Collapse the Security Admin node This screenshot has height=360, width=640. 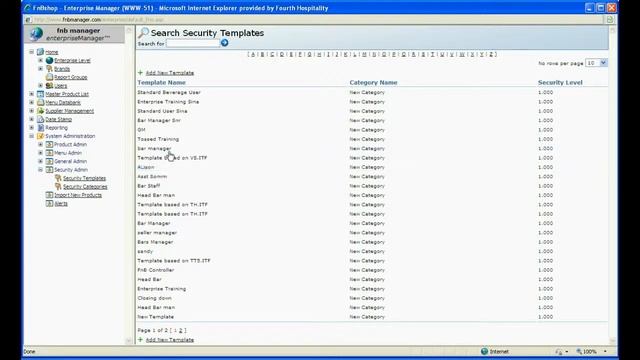click(40, 170)
